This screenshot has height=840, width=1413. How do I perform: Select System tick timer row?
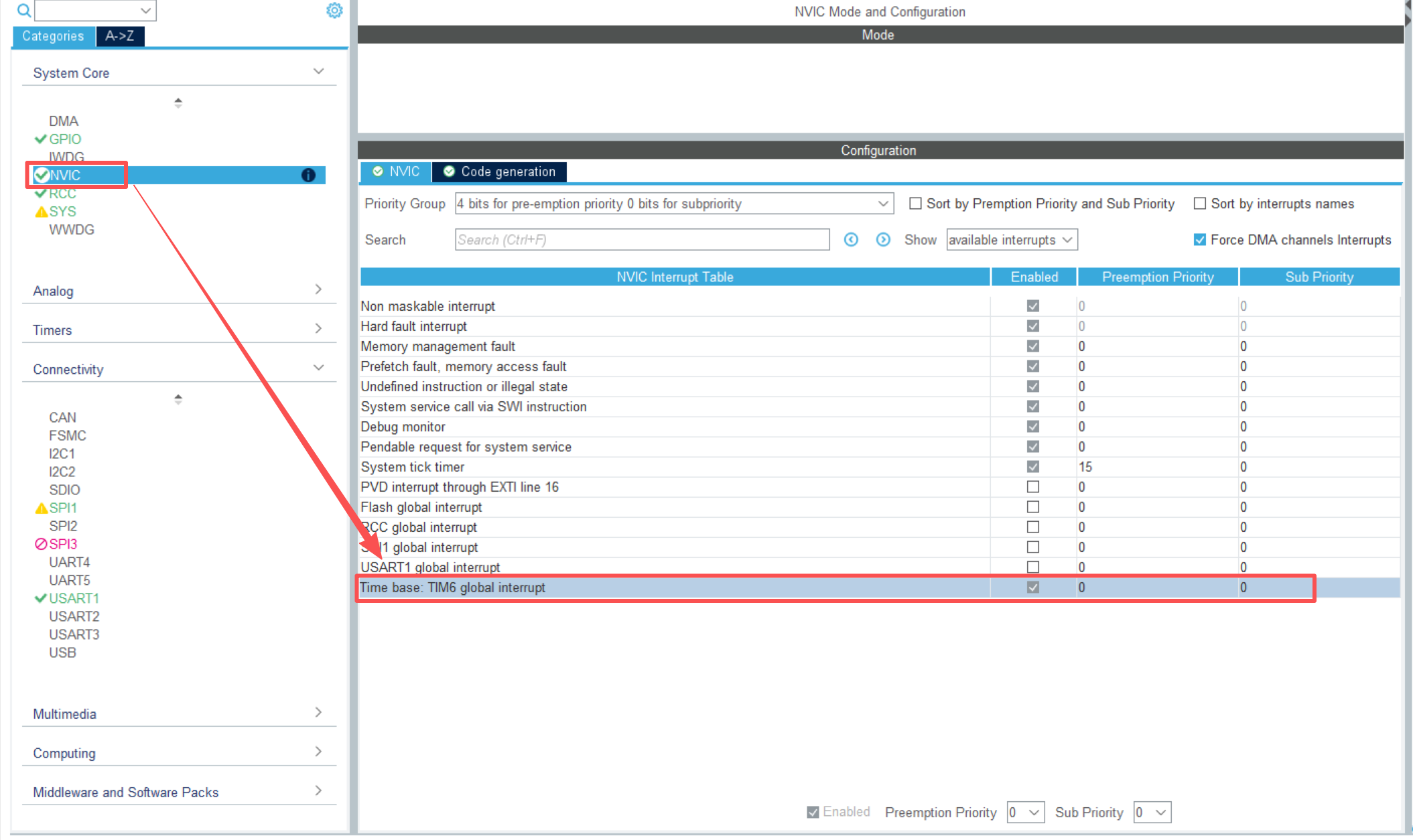880,467
